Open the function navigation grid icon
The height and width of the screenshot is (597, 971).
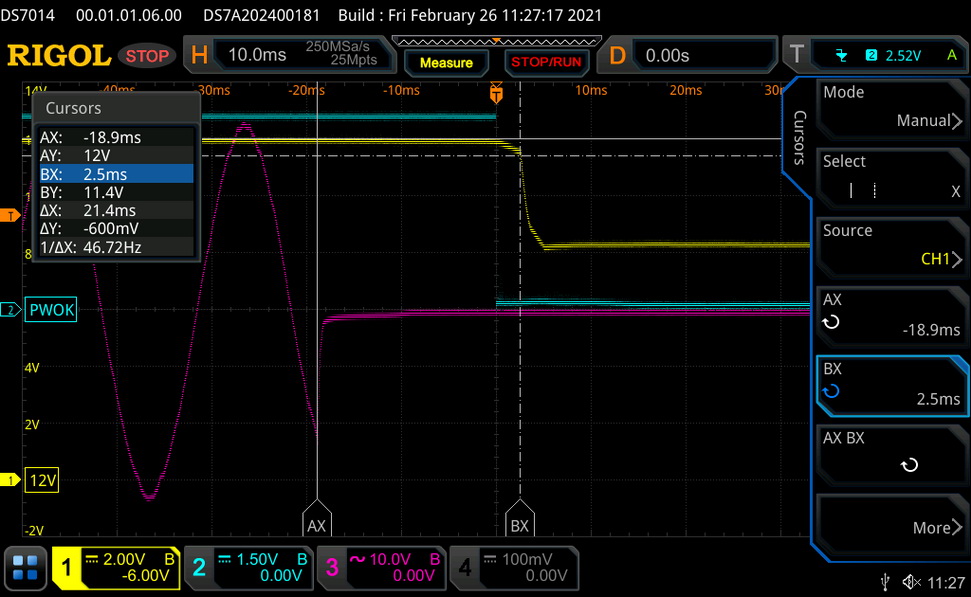25,568
